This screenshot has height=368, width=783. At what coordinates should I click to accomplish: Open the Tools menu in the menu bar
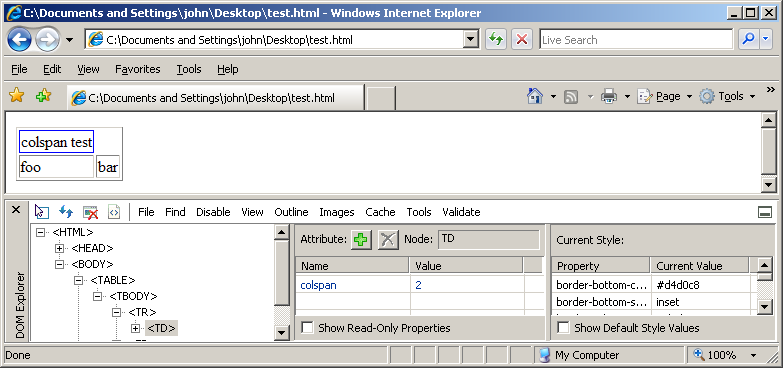tap(189, 69)
